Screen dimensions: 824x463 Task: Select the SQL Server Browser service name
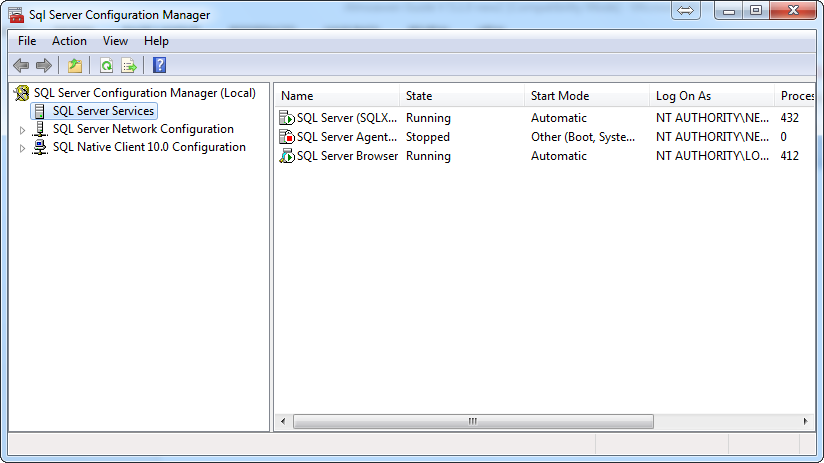pyautogui.click(x=347, y=156)
